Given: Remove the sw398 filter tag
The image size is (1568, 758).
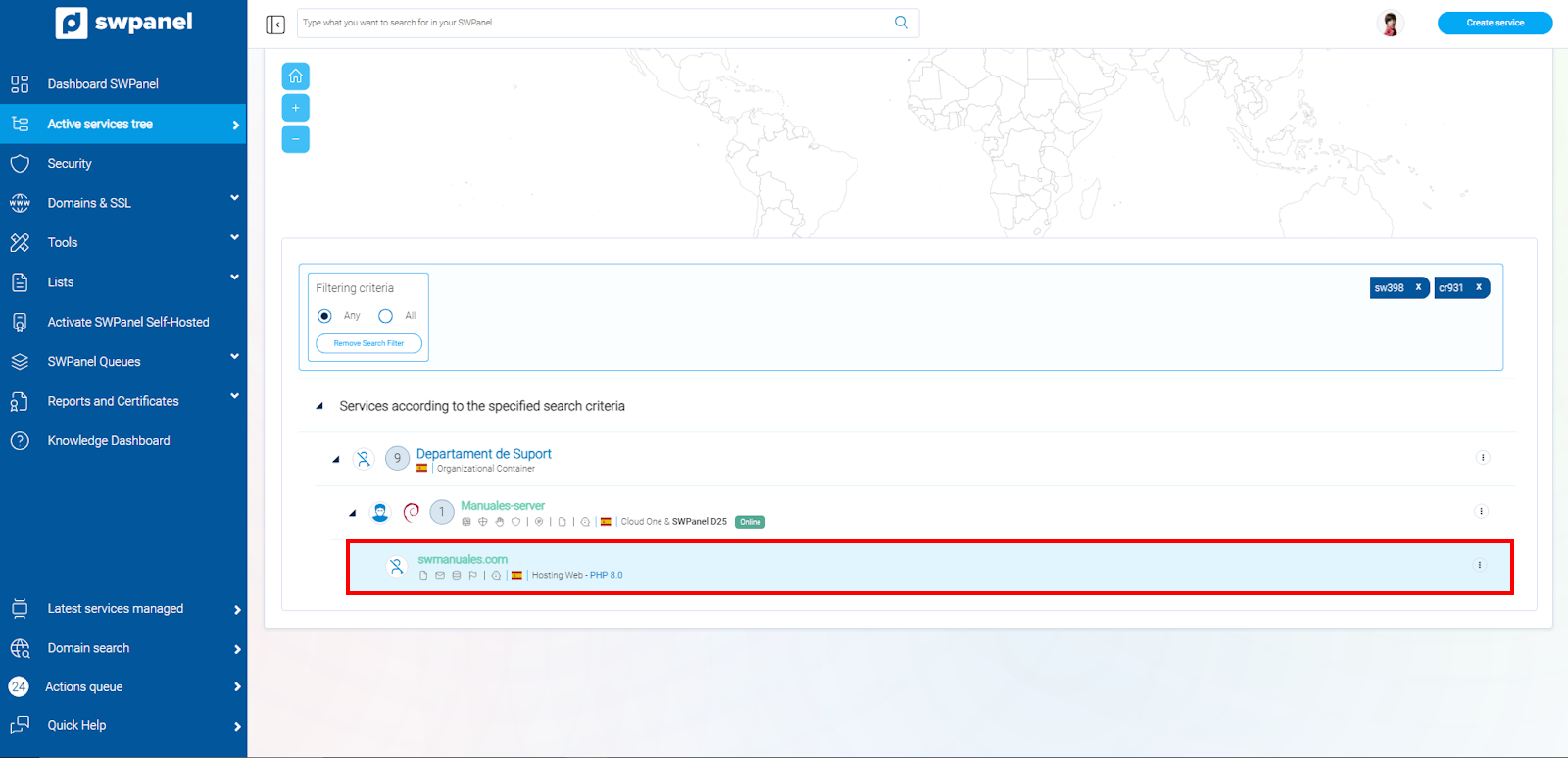Looking at the screenshot, I should coord(1418,287).
